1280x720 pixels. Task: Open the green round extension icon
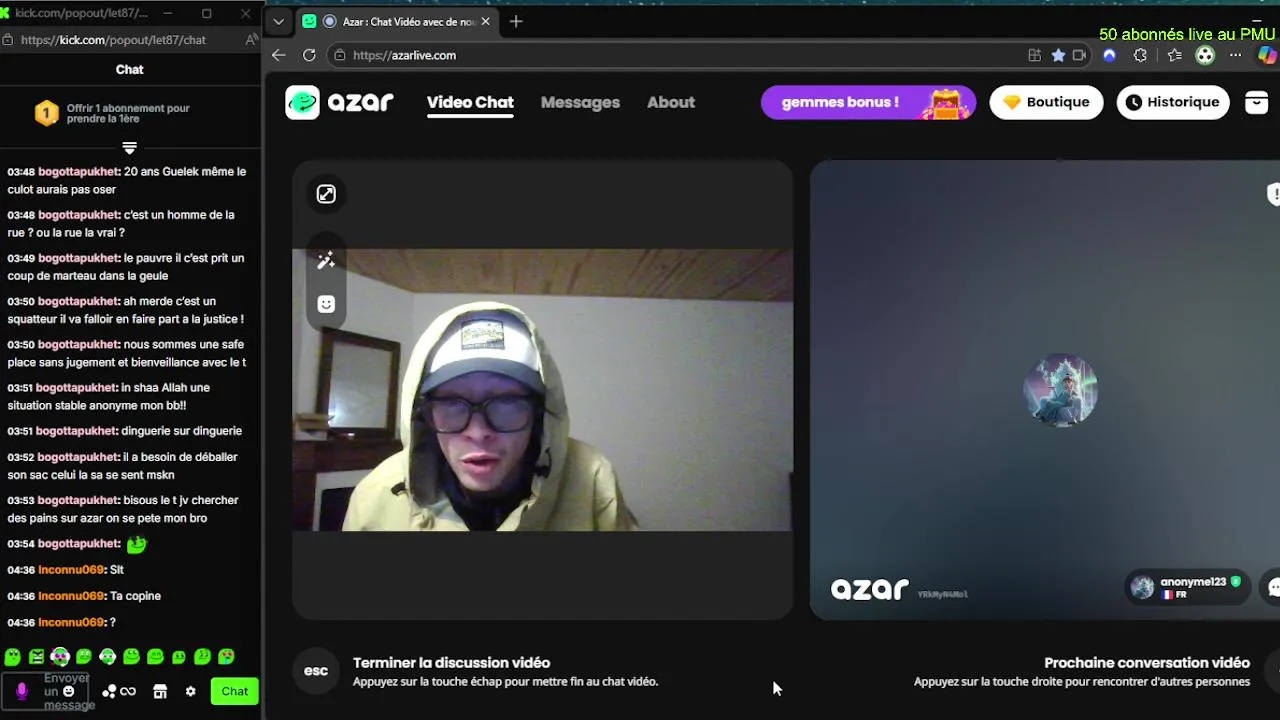1205,55
